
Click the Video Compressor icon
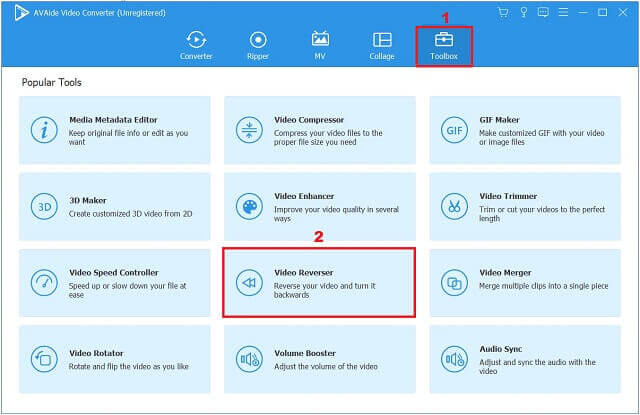pos(249,130)
